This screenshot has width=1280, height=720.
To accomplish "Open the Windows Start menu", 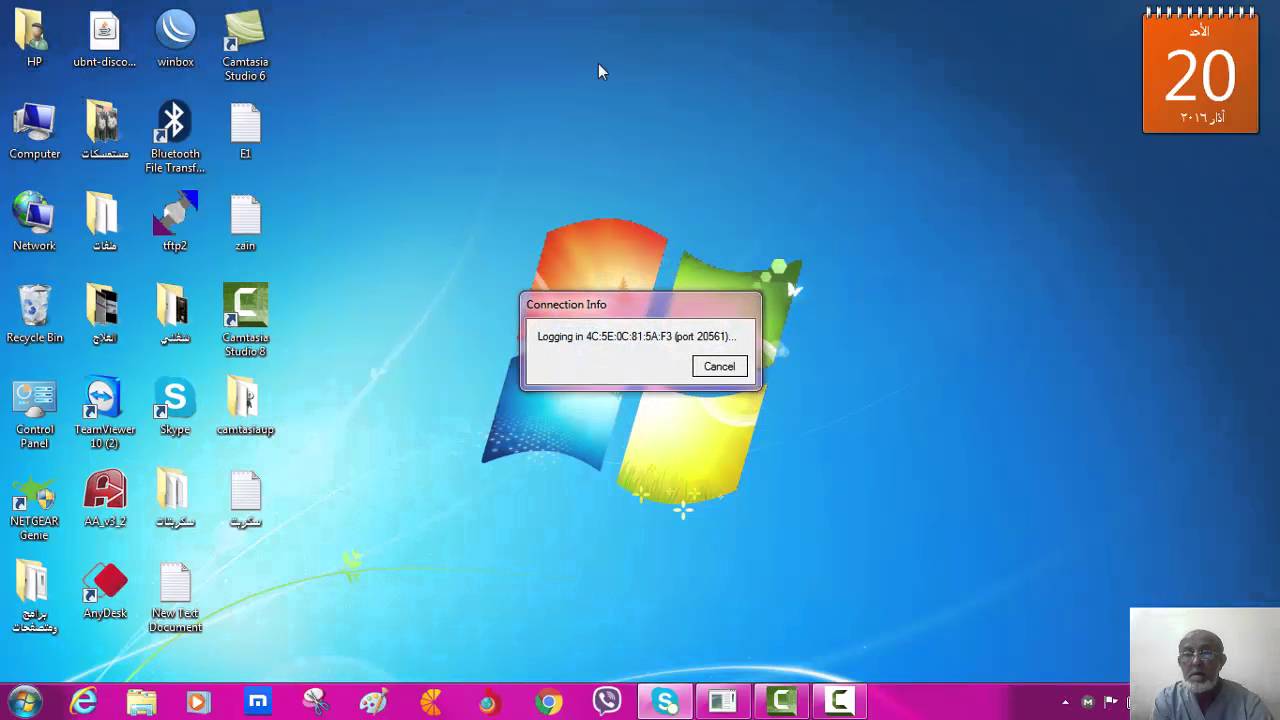I will (x=24, y=701).
